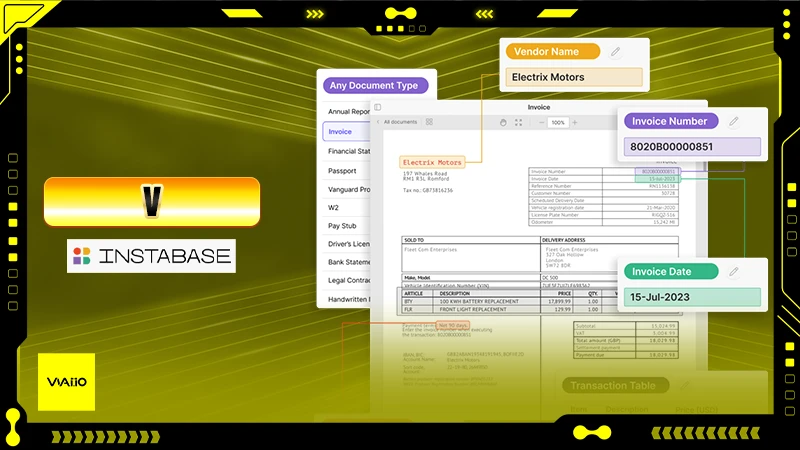Select Handwritten in the document type list
This screenshot has height=450, width=800.
[349, 299]
